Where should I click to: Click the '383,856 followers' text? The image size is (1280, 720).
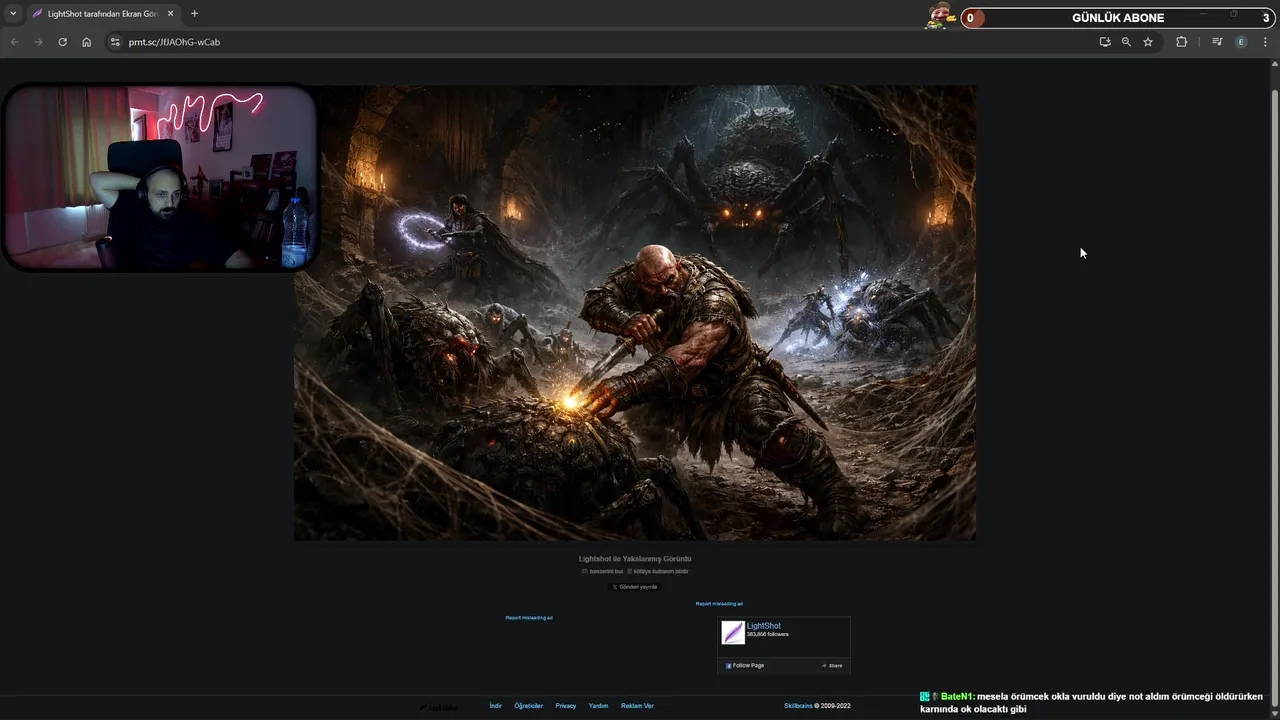[x=767, y=634]
